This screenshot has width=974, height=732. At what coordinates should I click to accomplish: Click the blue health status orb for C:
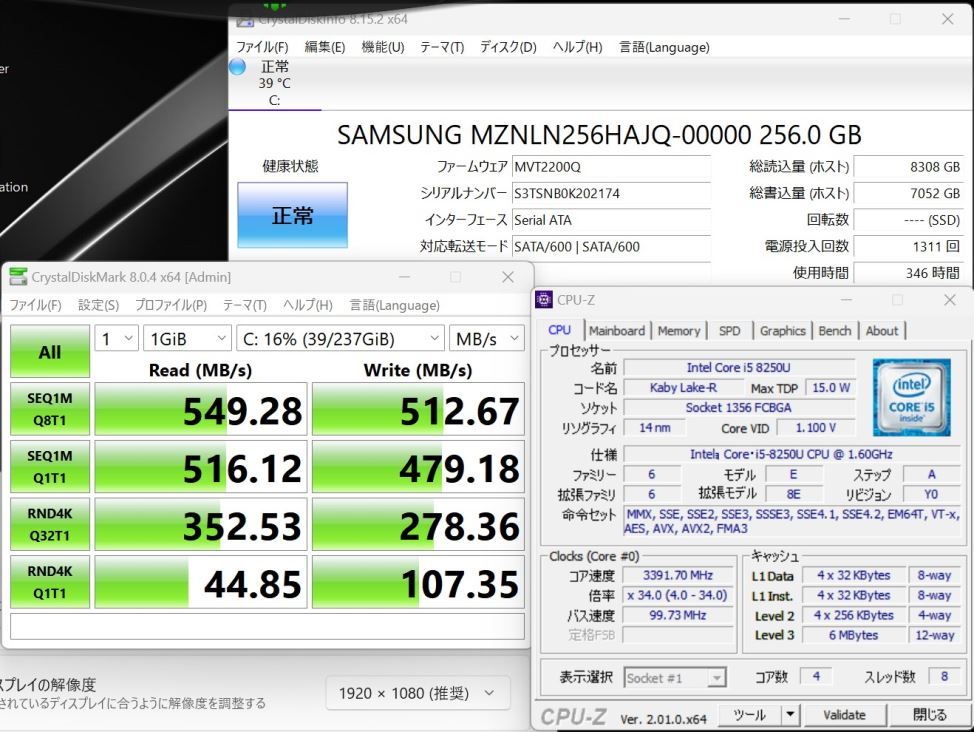click(237, 66)
